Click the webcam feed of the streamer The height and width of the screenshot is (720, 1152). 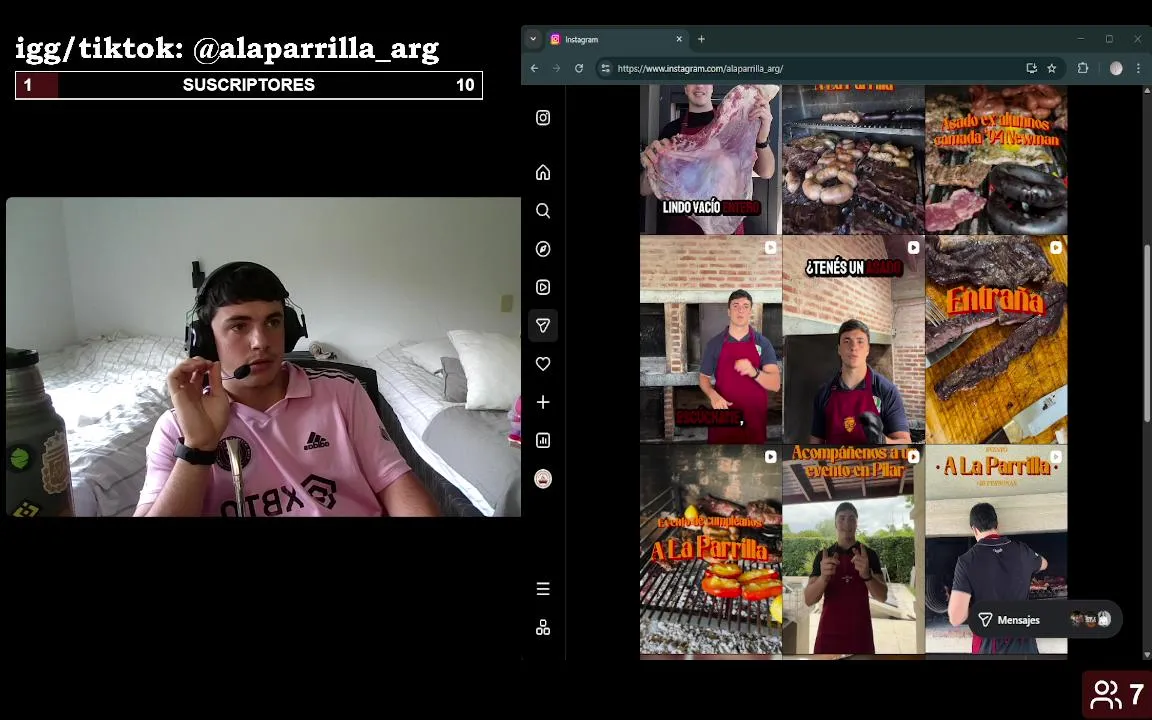click(263, 357)
